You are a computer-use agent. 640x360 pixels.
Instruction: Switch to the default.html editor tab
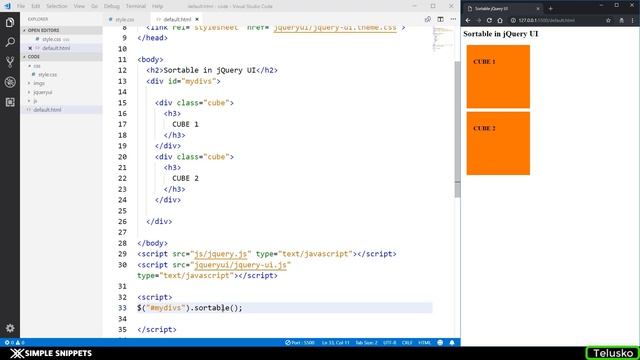click(x=177, y=19)
